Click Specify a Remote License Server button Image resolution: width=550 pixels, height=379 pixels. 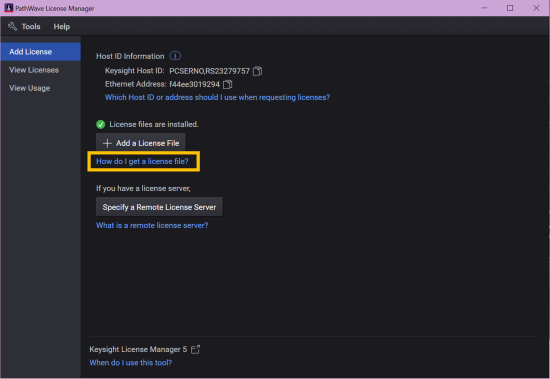pyautogui.click(x=159, y=207)
